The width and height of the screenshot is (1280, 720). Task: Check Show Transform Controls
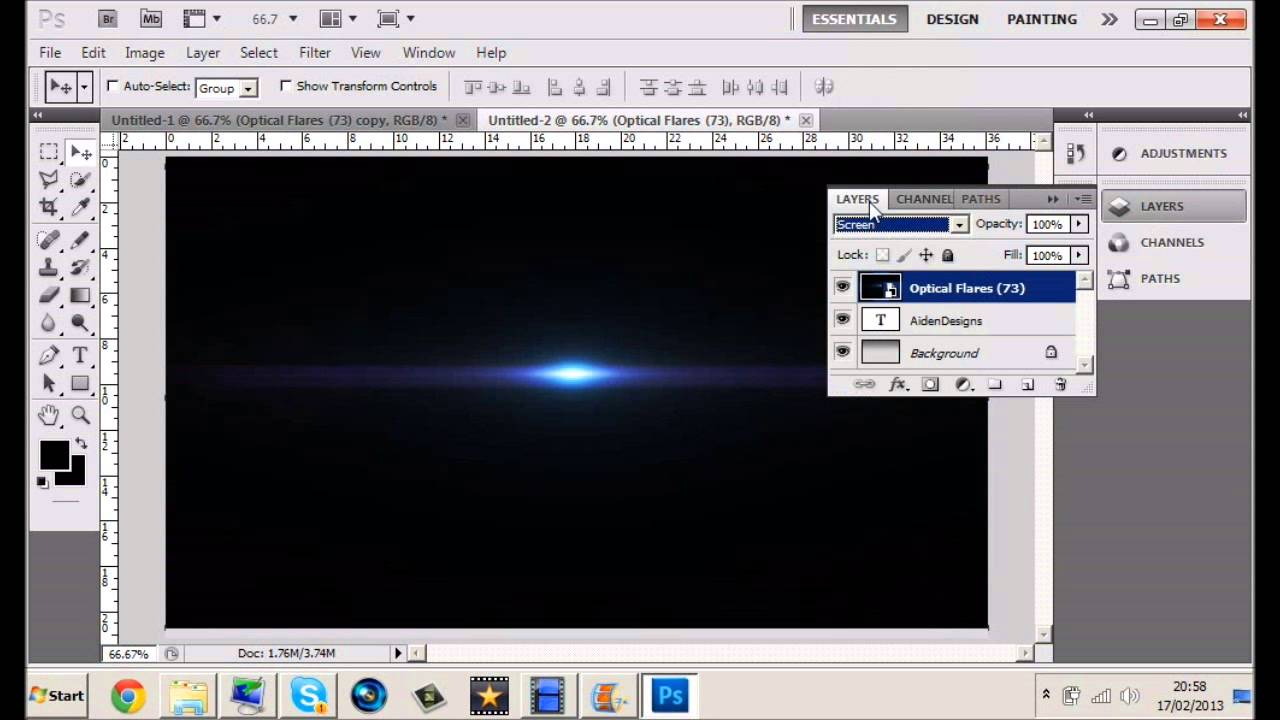[x=286, y=86]
